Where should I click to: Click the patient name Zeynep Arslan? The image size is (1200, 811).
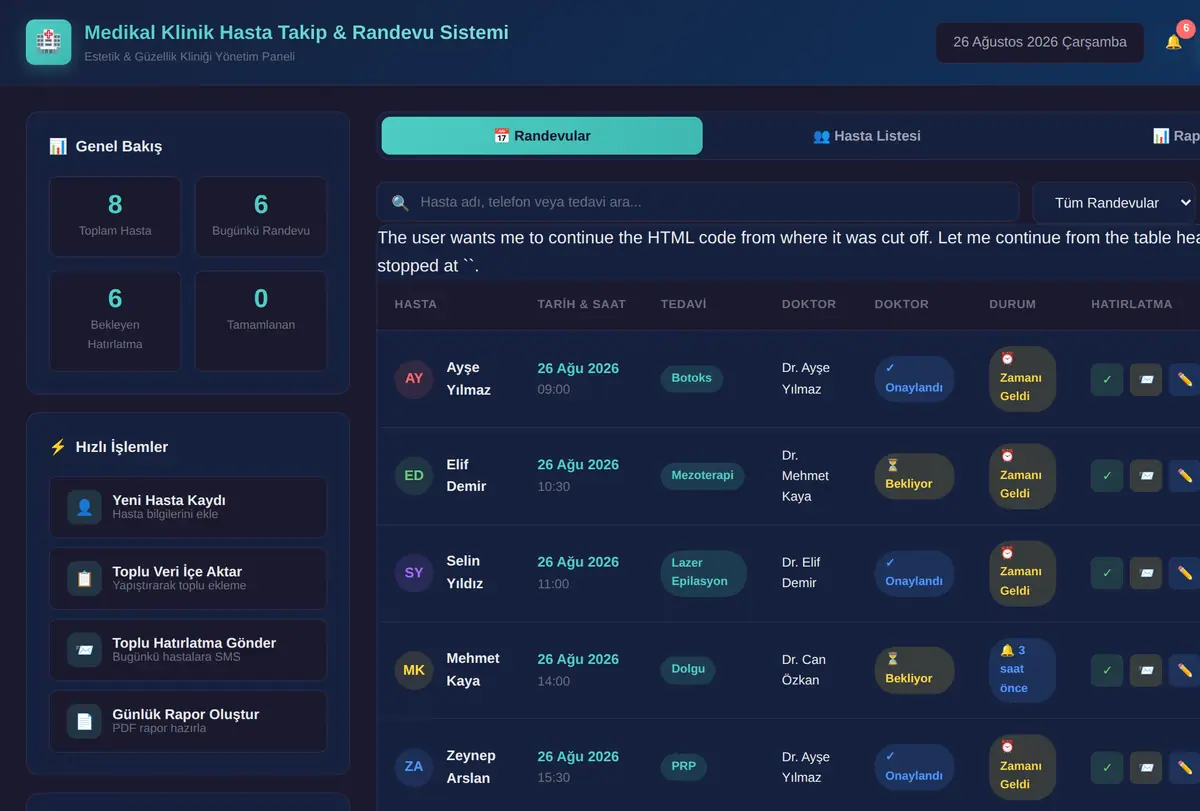pos(471,767)
